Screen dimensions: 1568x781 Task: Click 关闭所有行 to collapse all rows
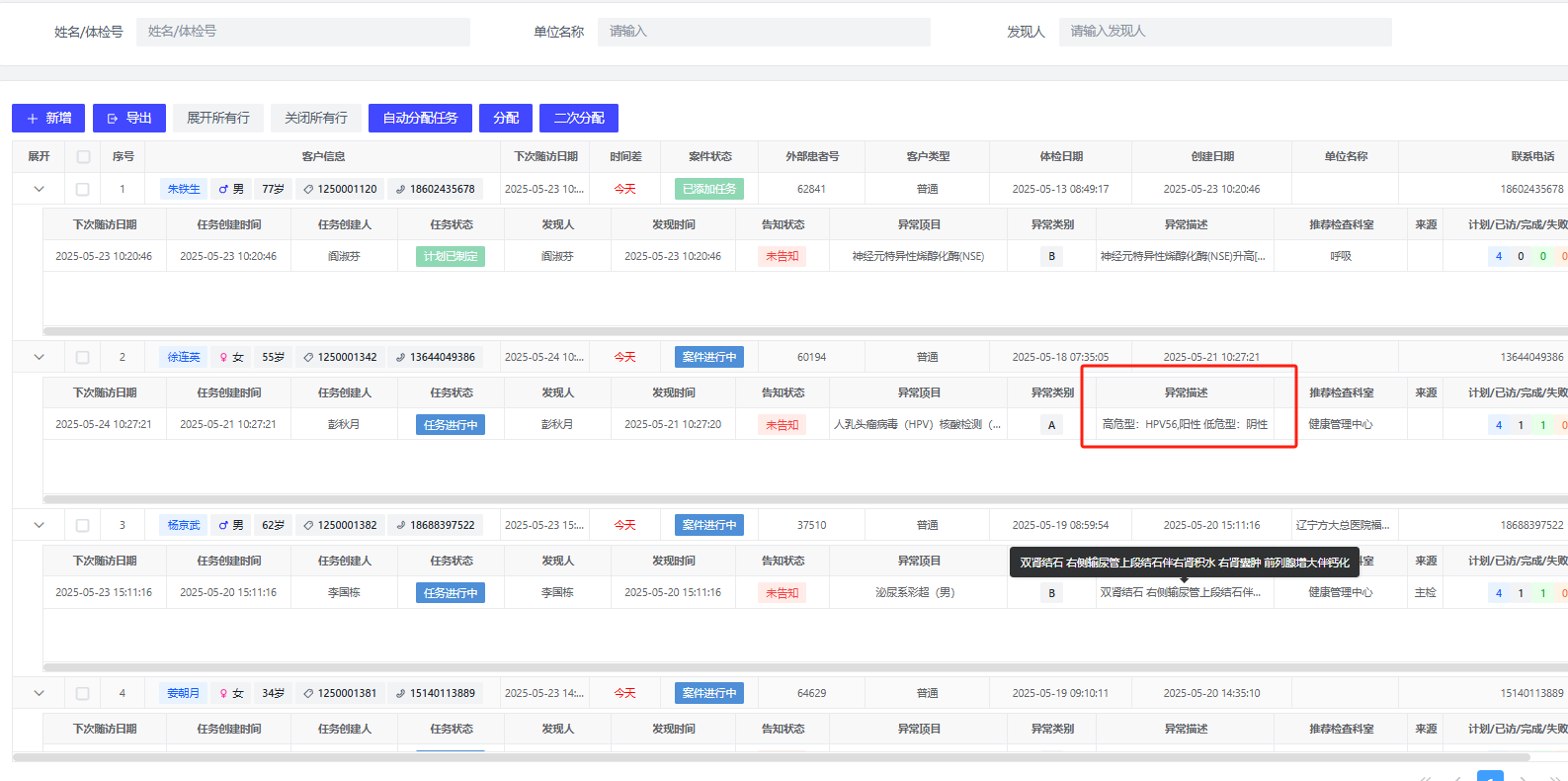coord(316,118)
